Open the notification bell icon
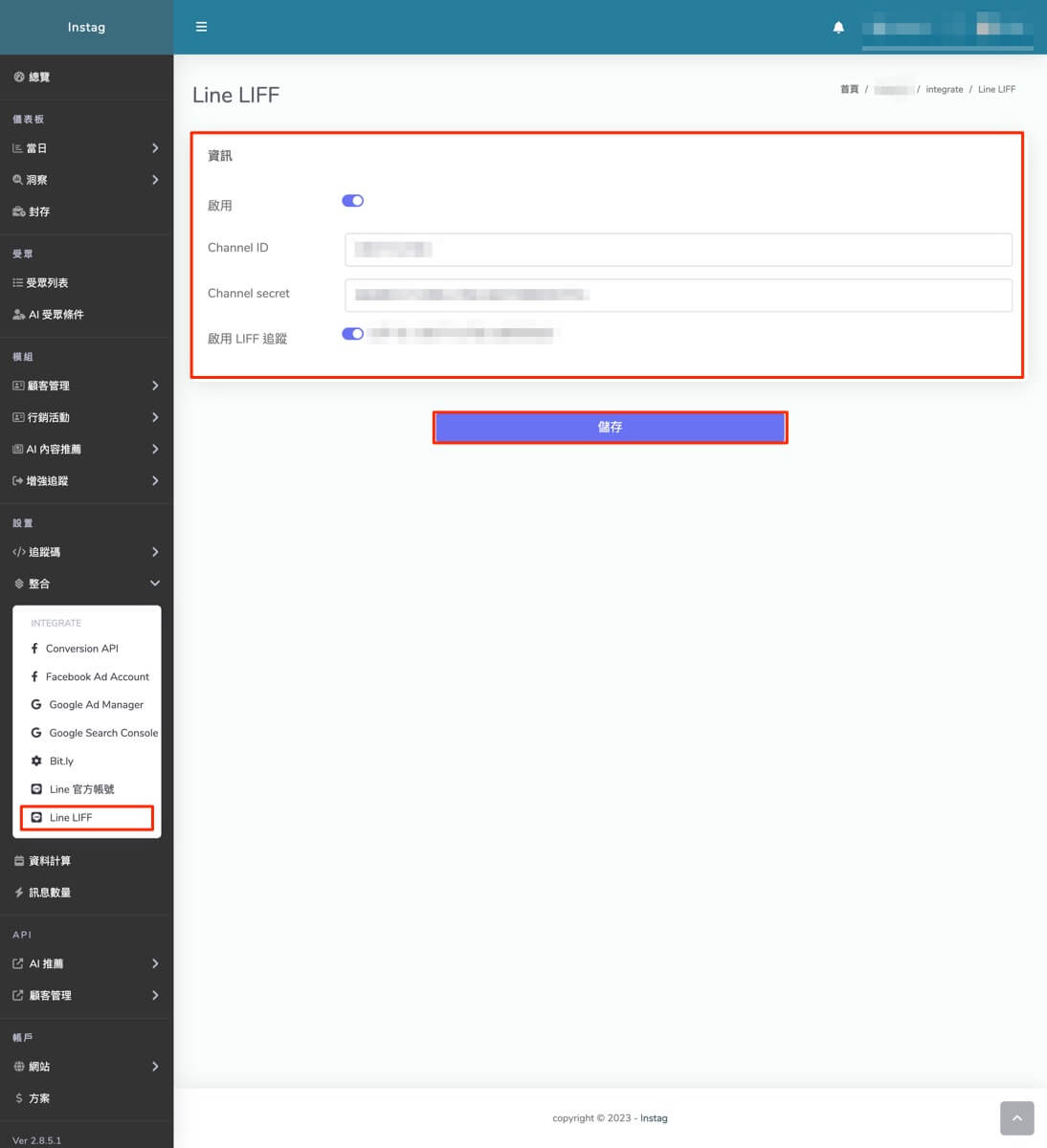The height and width of the screenshot is (1148, 1047). coord(838,27)
